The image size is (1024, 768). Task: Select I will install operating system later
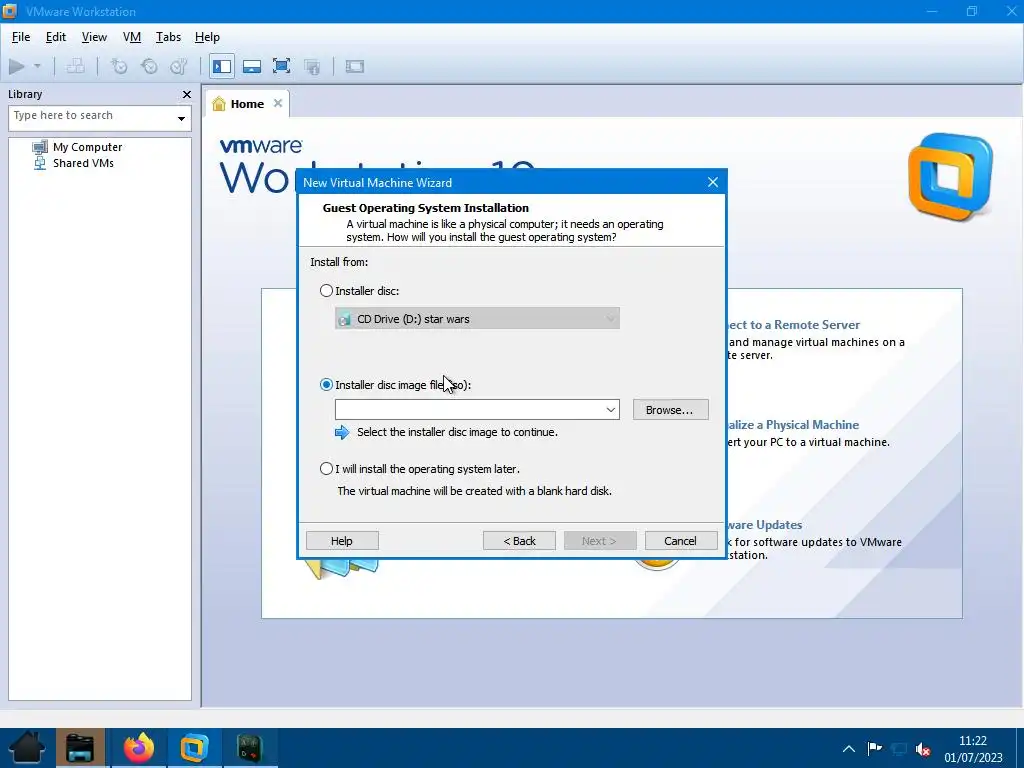tap(326, 469)
